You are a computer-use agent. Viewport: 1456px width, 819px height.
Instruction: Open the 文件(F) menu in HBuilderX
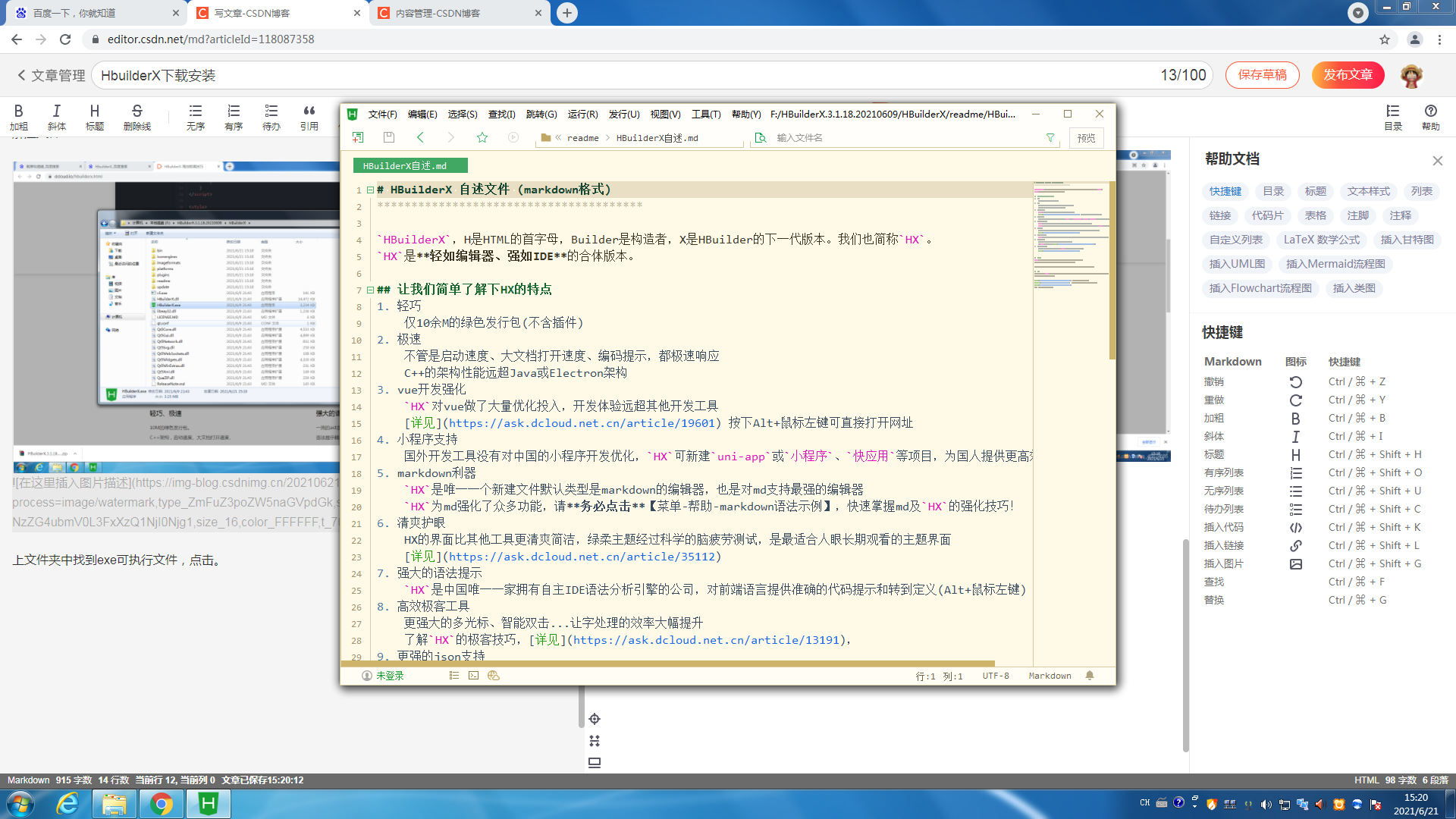[x=382, y=115]
